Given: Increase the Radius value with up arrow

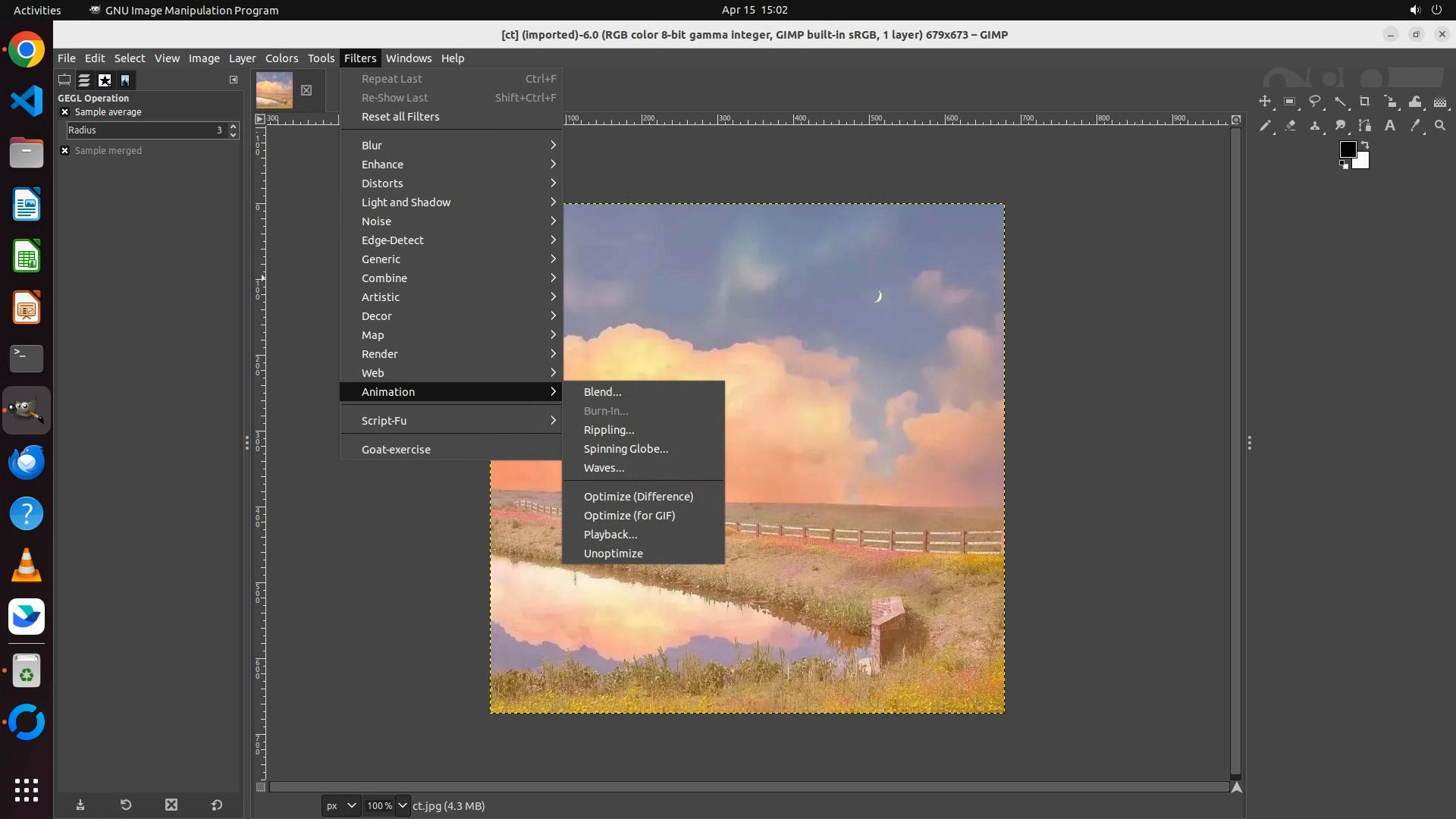Looking at the screenshot, I should 233,127.
